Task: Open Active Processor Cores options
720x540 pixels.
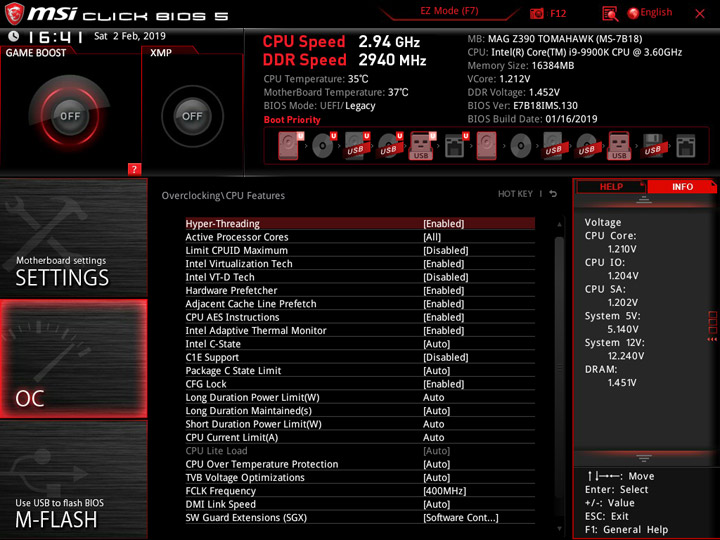Action: coord(360,237)
